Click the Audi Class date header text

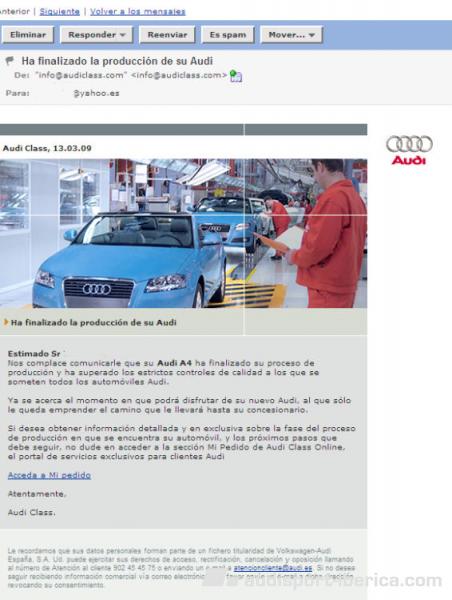tap(47, 148)
